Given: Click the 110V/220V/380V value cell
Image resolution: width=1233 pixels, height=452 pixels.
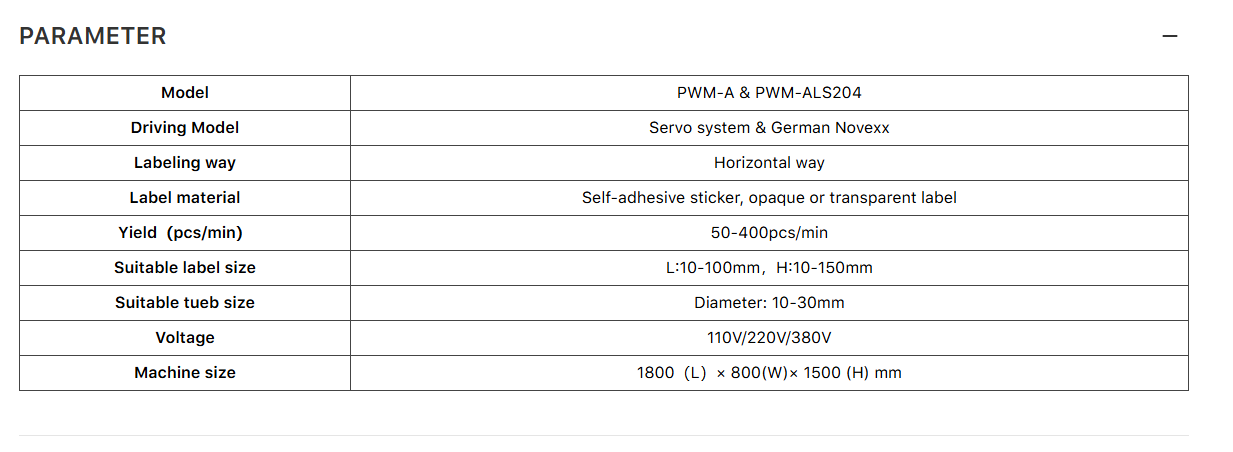Looking at the screenshot, I should point(769,338).
